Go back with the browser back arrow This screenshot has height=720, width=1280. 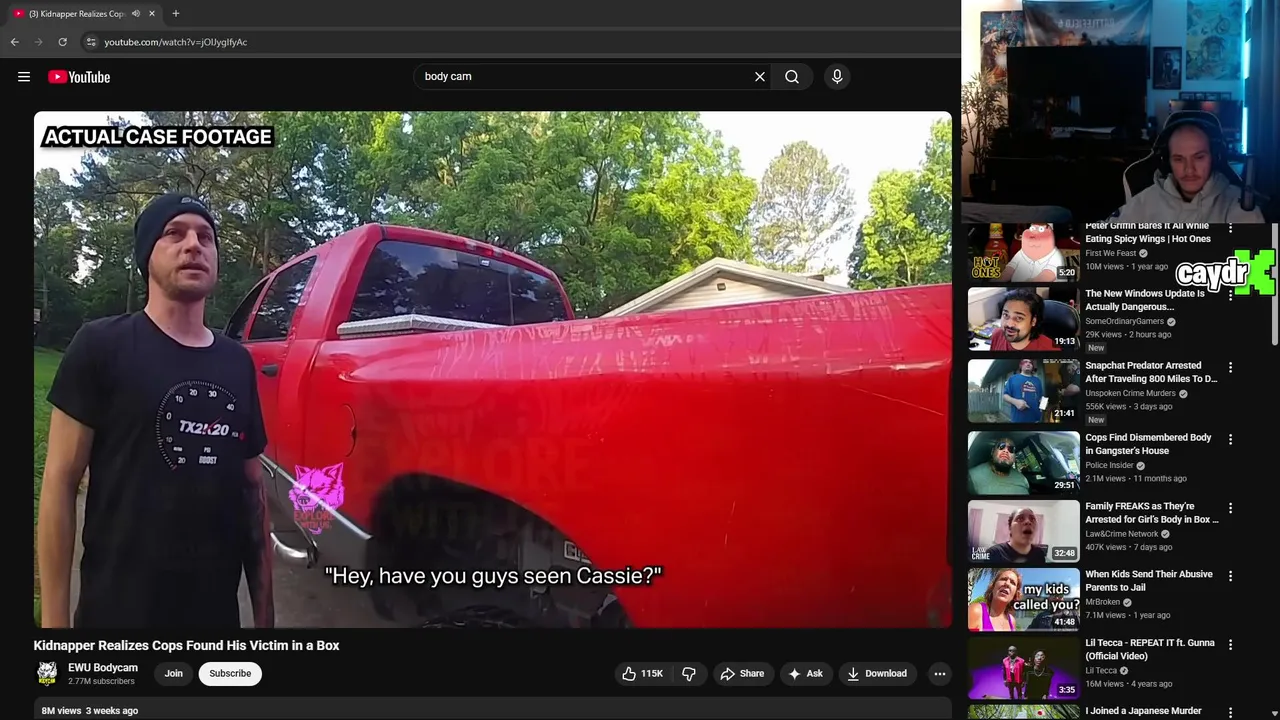tap(15, 42)
